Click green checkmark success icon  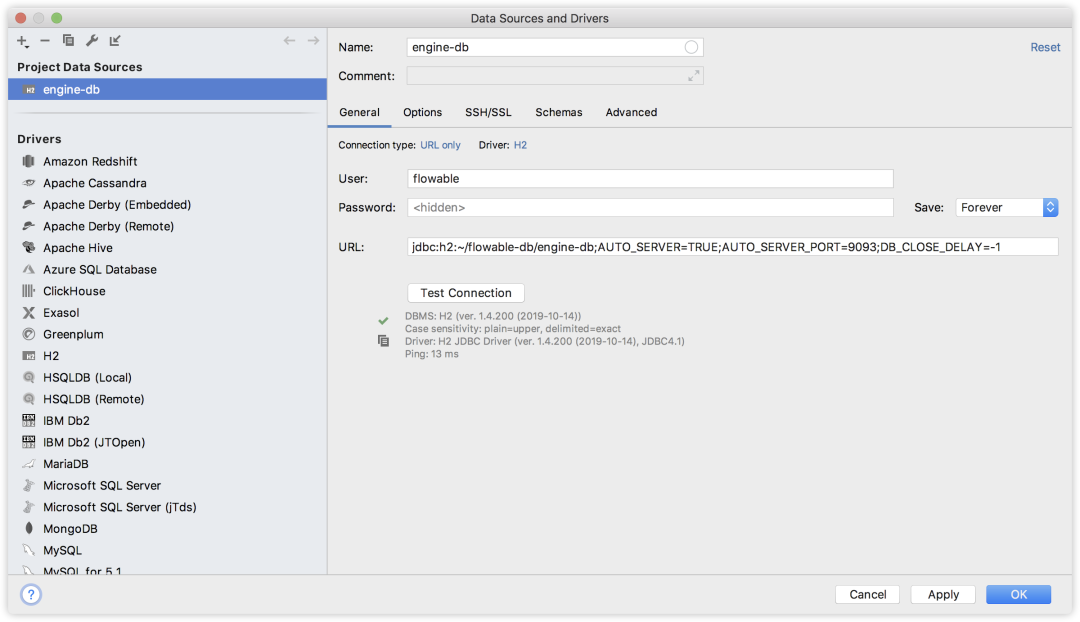tap(383, 320)
